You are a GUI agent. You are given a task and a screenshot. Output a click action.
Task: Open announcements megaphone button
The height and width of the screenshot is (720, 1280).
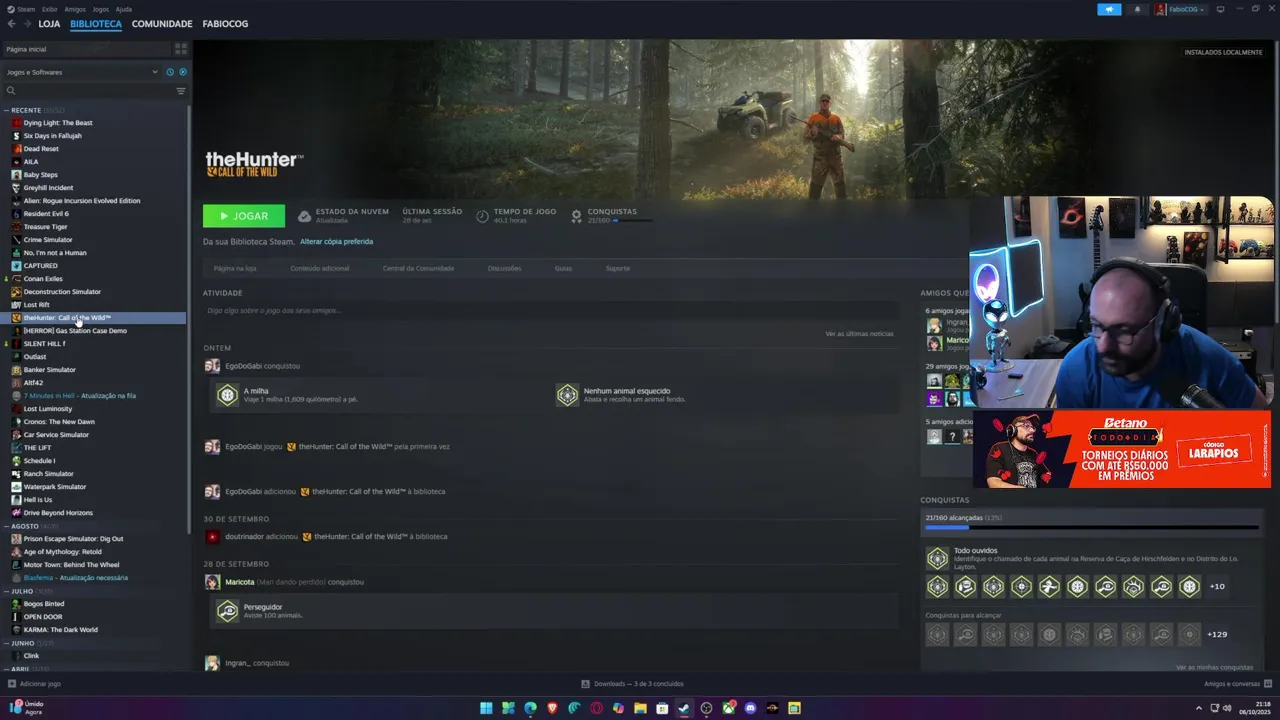[x=1109, y=9]
